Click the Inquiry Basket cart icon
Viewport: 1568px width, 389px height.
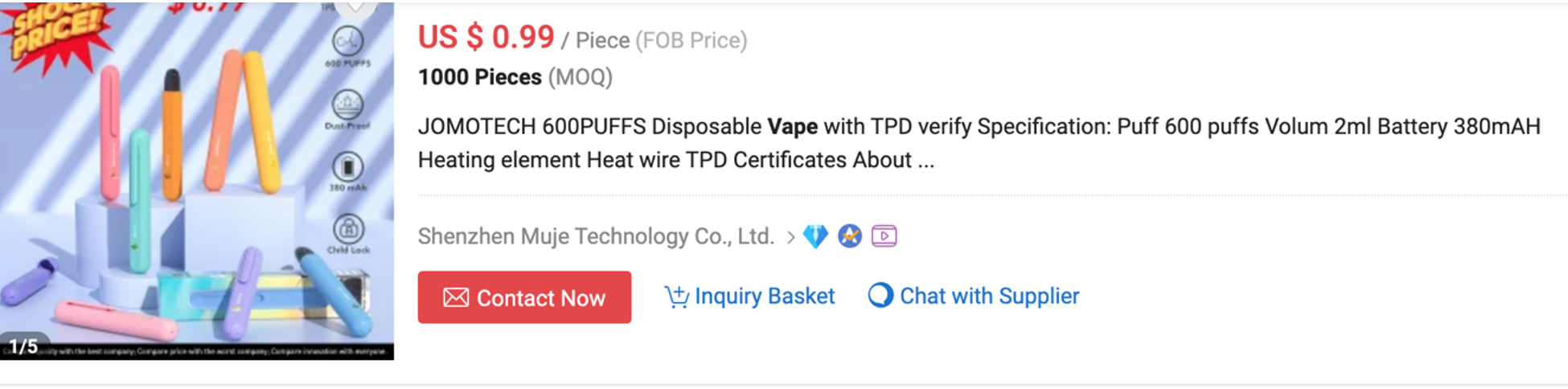tap(676, 297)
